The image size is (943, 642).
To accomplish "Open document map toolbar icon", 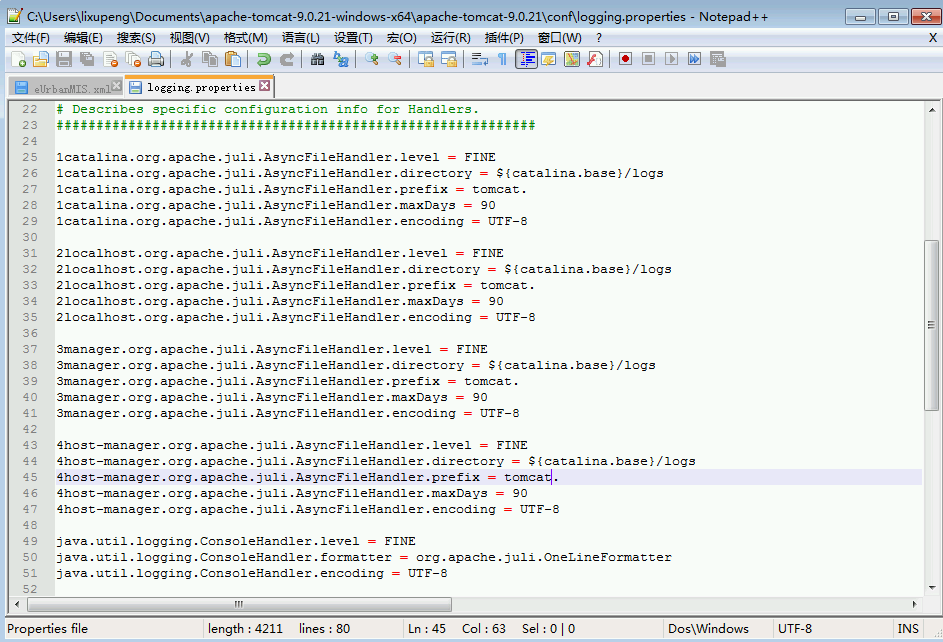I will tap(572, 59).
